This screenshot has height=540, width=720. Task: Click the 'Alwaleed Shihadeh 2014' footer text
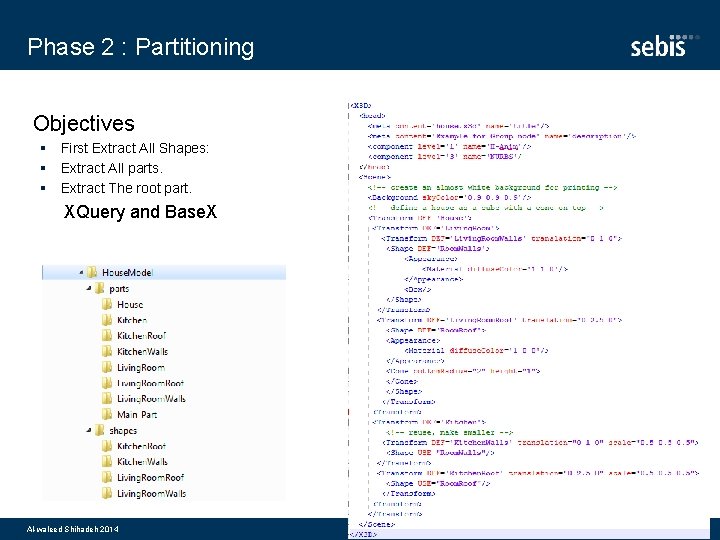pos(73,529)
